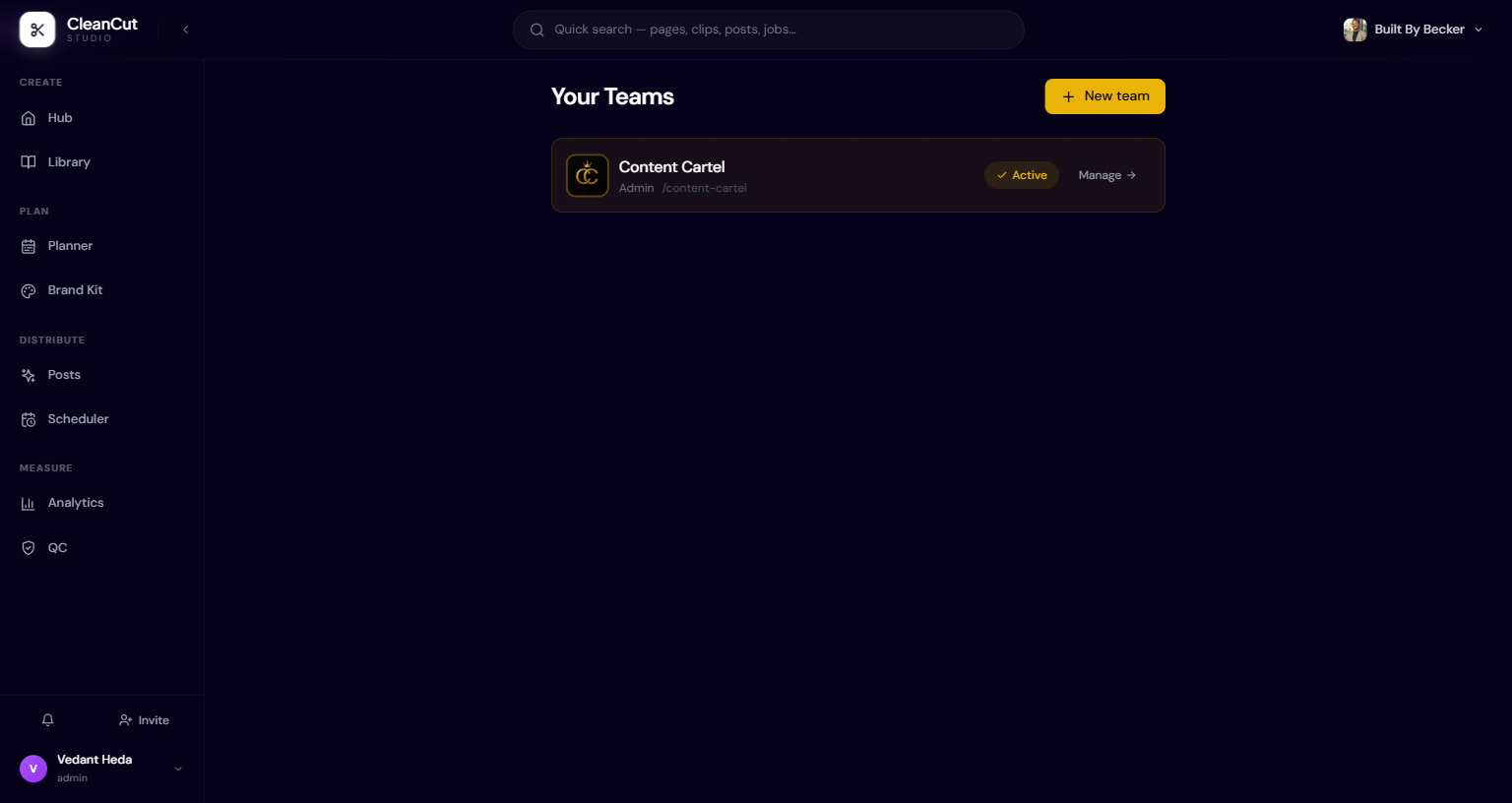The image size is (1512, 803).
Task: Open the Brand Kit palette icon
Action: click(x=29, y=290)
